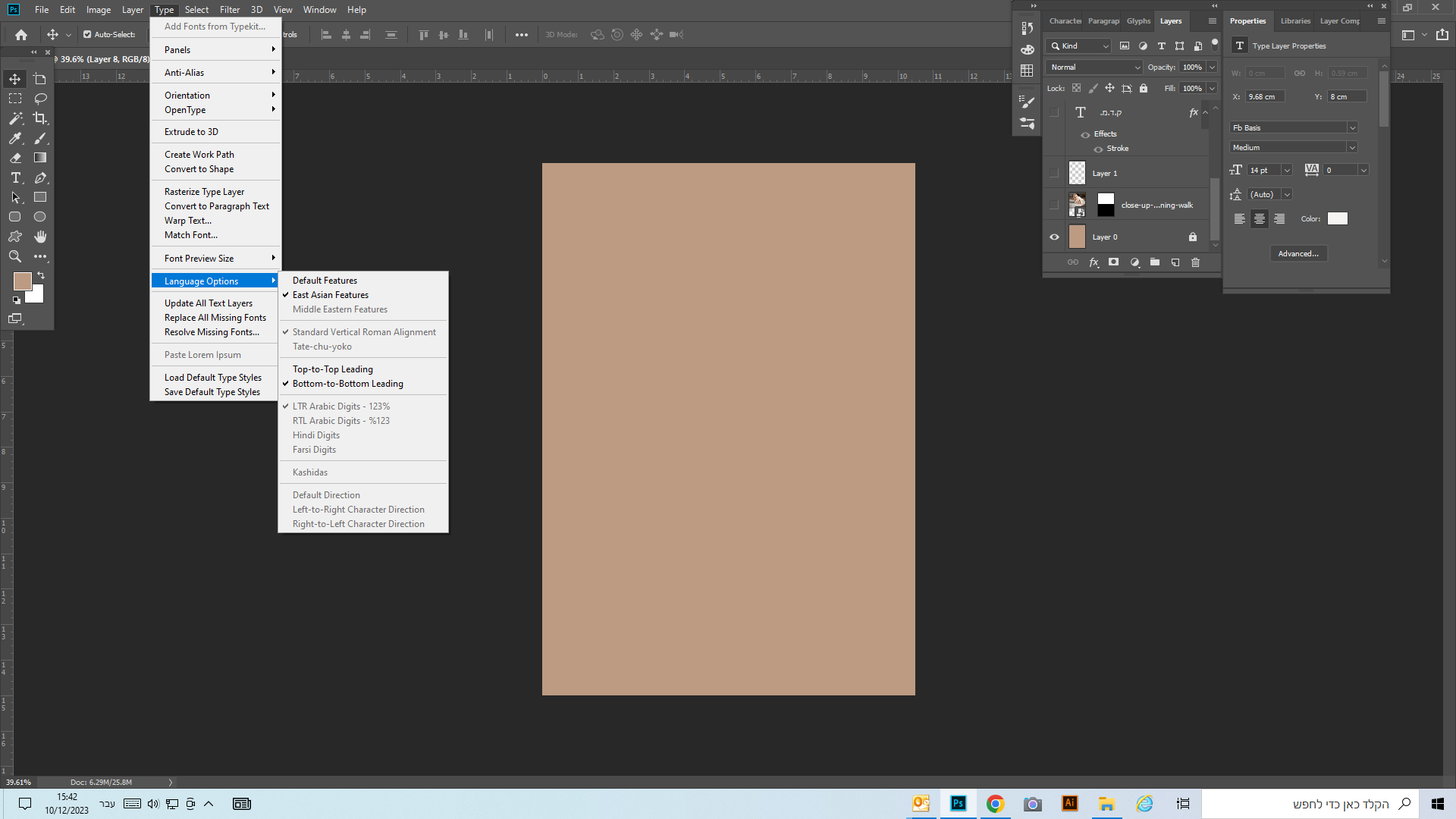The width and height of the screenshot is (1456, 819).
Task: Select the Zoom tool
Action: pos(15,256)
